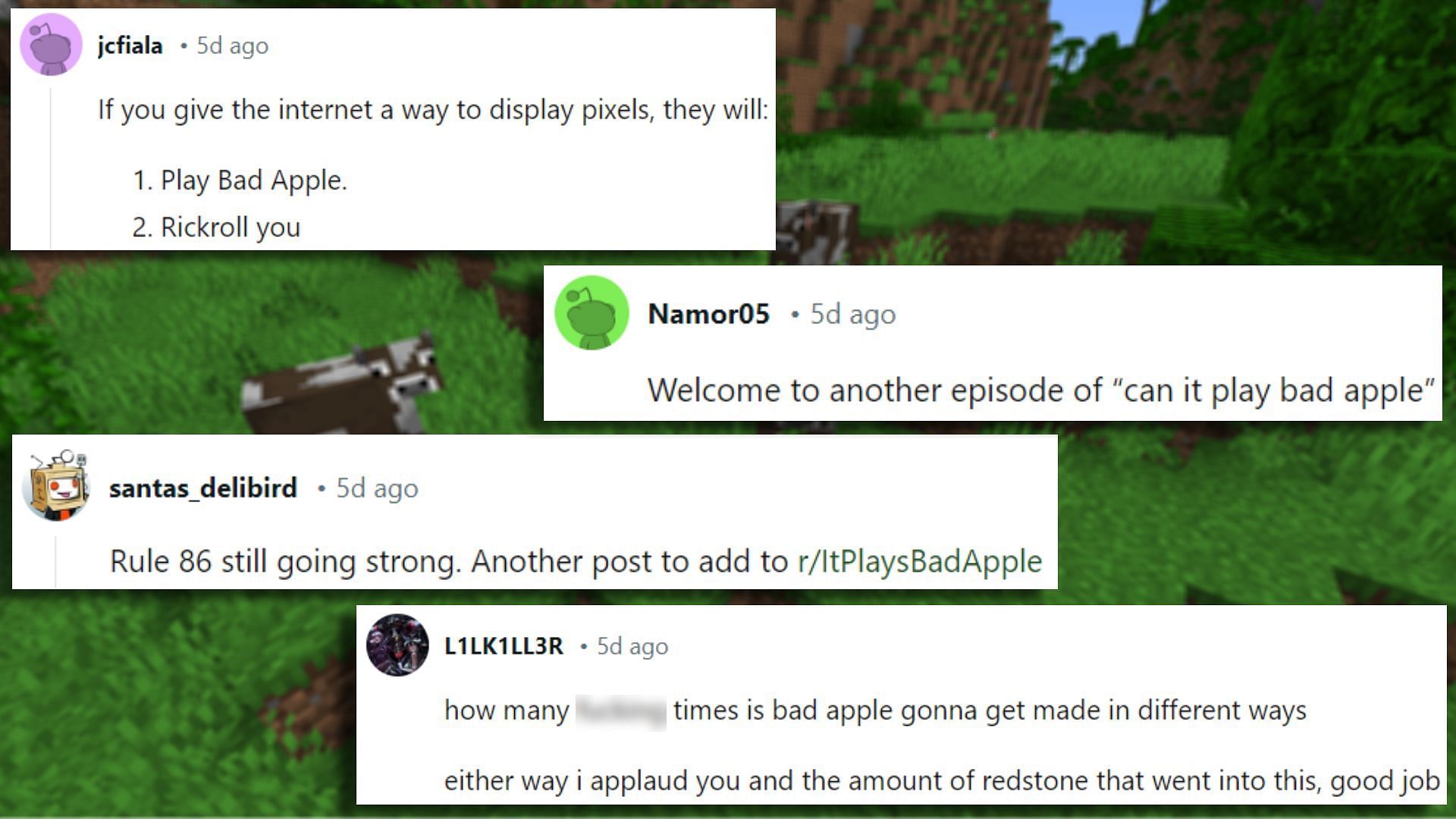The width and height of the screenshot is (1456, 819).
Task: Reveal the blurred word in L1LK1LL3R's comment
Action: click(621, 711)
